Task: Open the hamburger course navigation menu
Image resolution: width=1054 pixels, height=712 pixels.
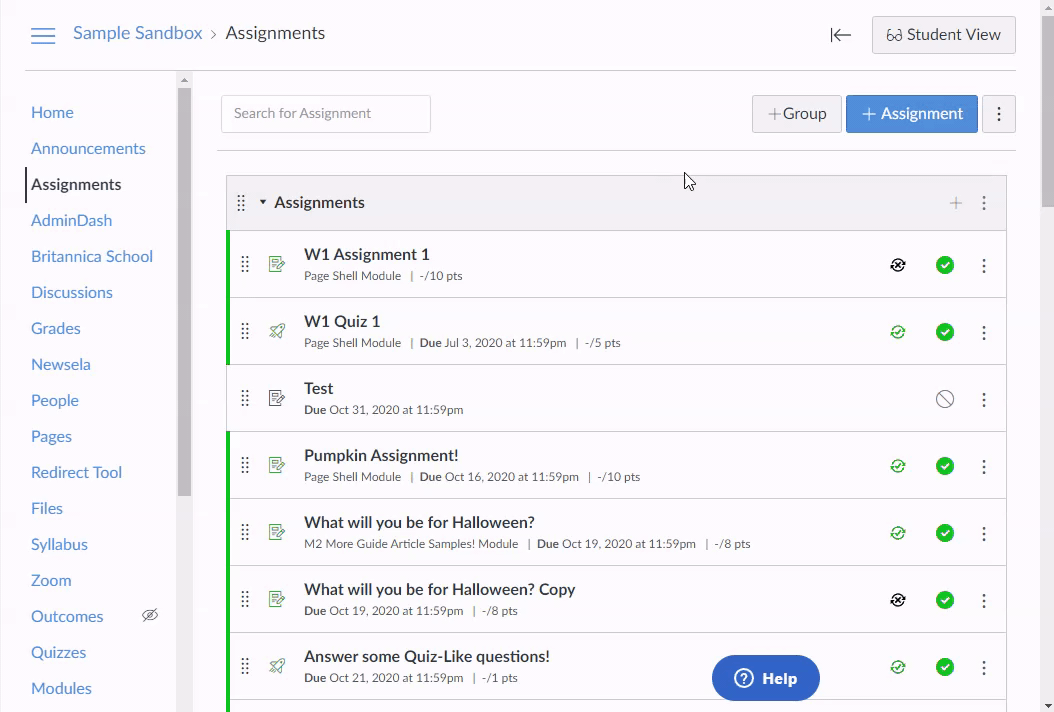Action: tap(43, 36)
